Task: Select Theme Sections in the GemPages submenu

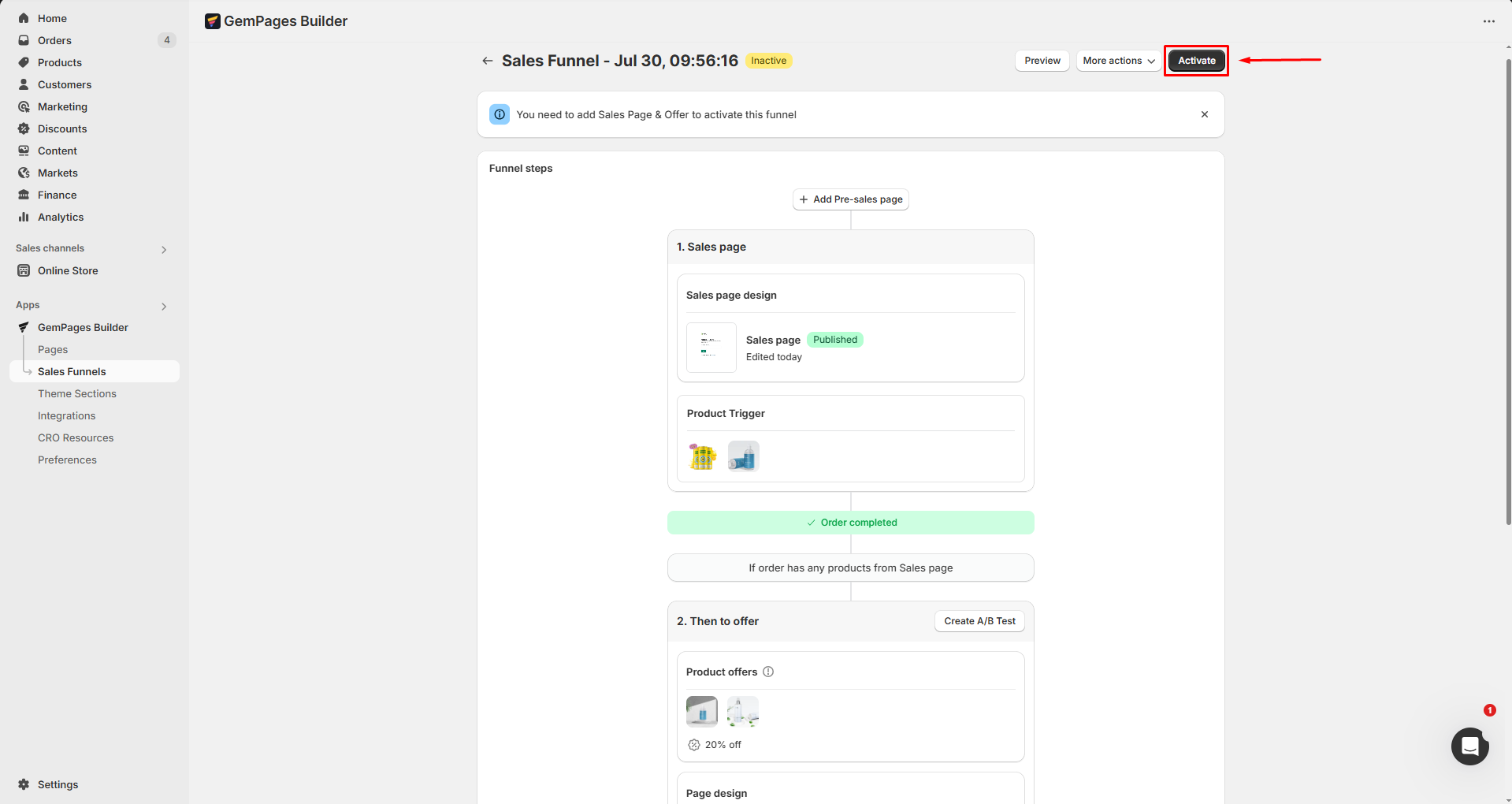Action: coord(77,393)
